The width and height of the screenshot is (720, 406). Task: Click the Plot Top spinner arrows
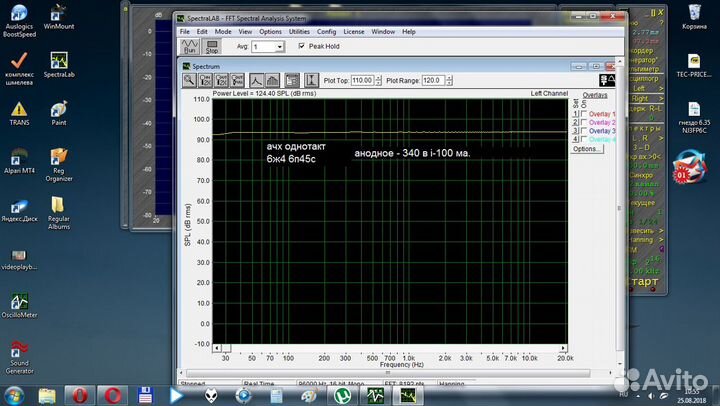(x=378, y=80)
